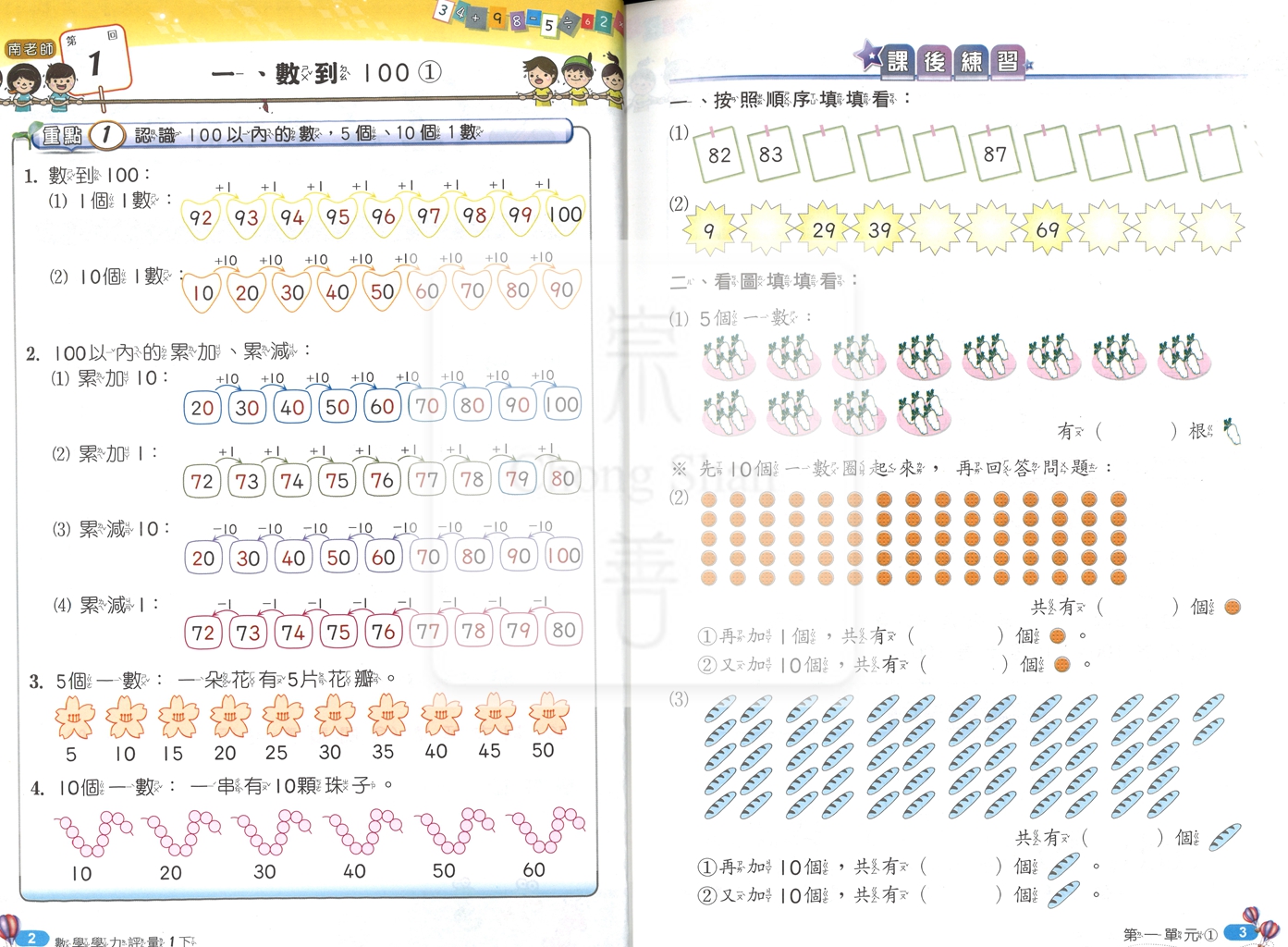This screenshot has width=1288, height=947.
Task: Click the first radish plate in top row
Action: coord(729,357)
